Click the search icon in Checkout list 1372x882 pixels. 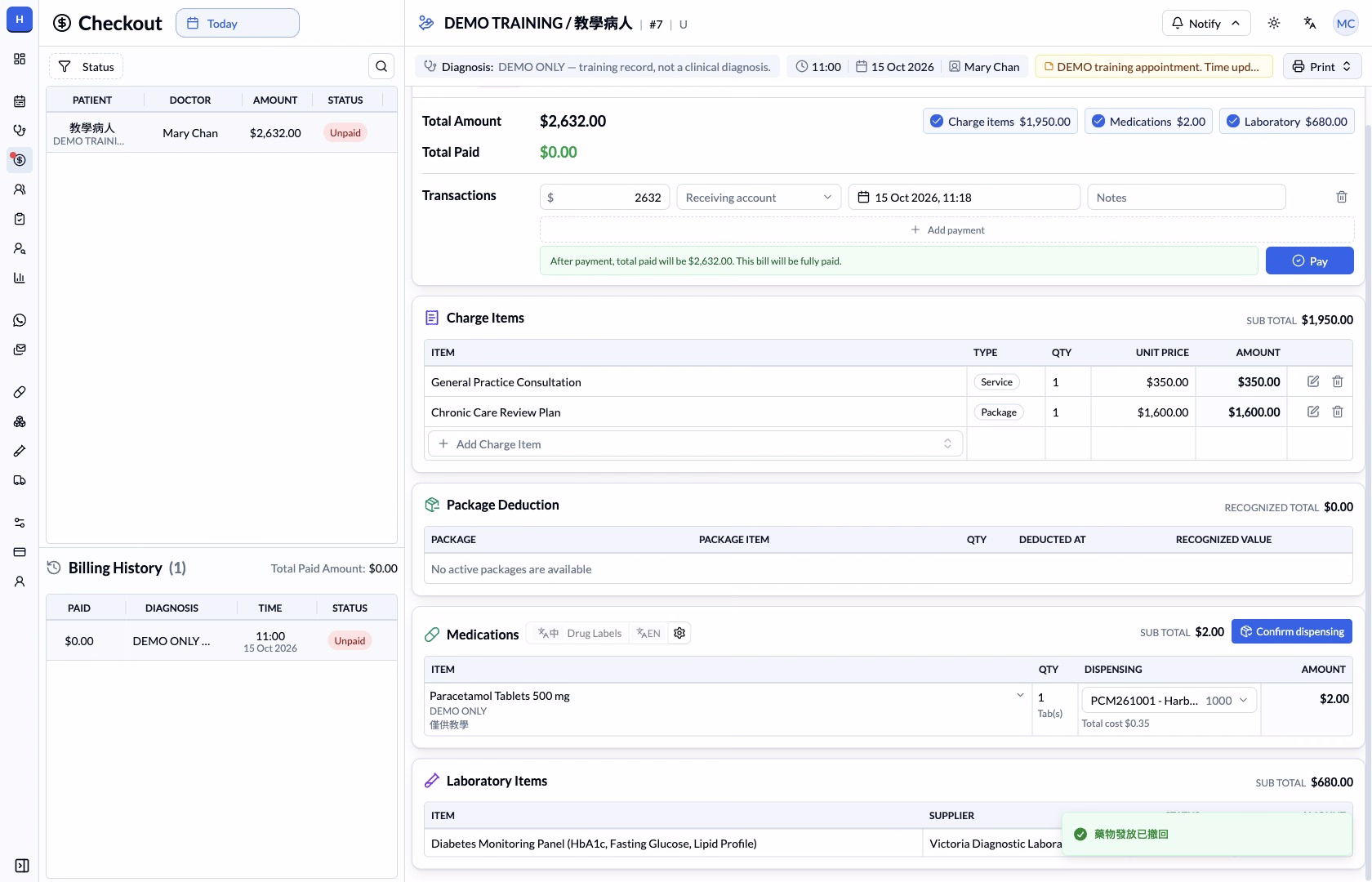tap(381, 66)
